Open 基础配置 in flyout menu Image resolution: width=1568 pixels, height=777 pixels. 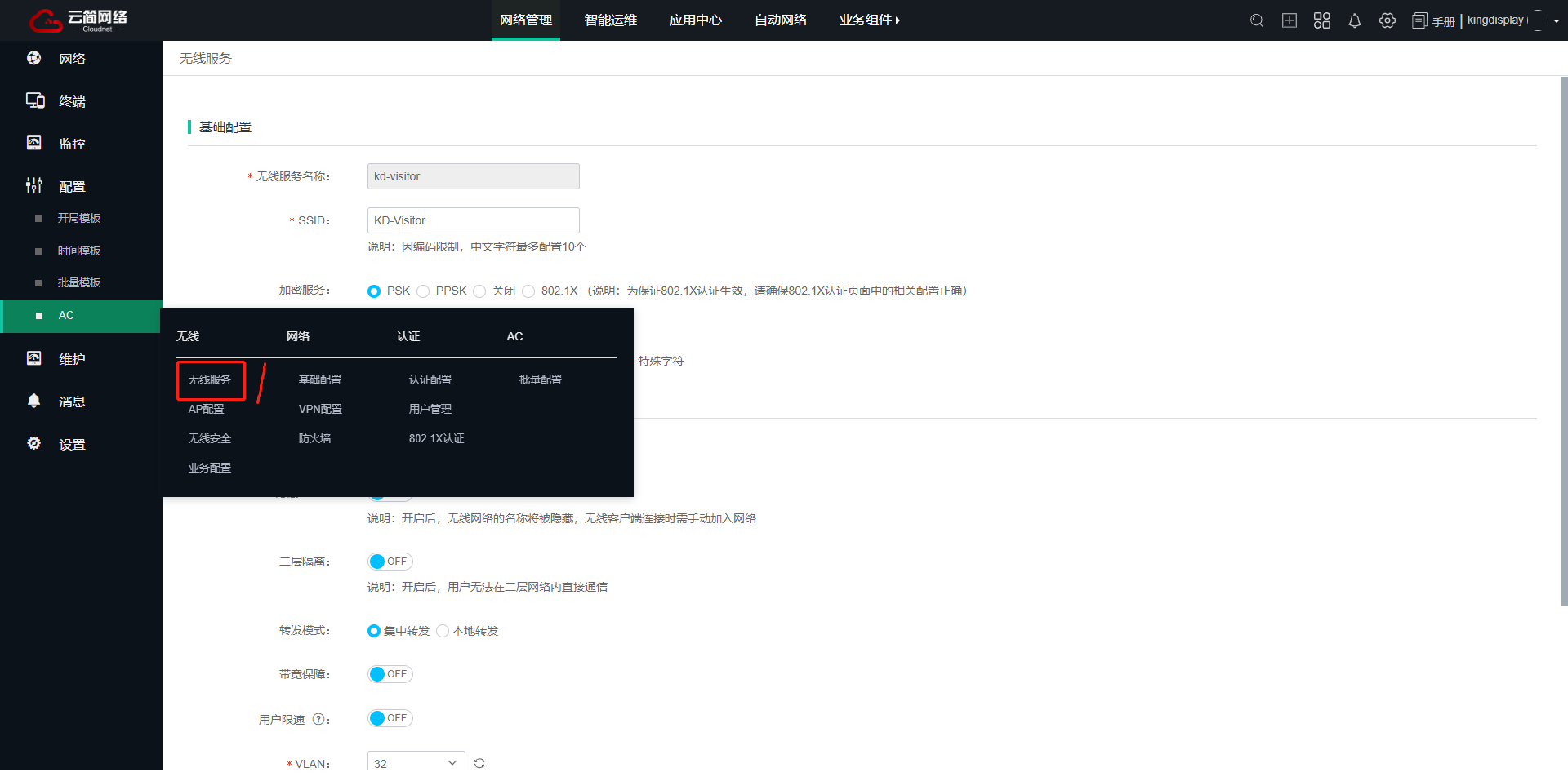pos(320,380)
